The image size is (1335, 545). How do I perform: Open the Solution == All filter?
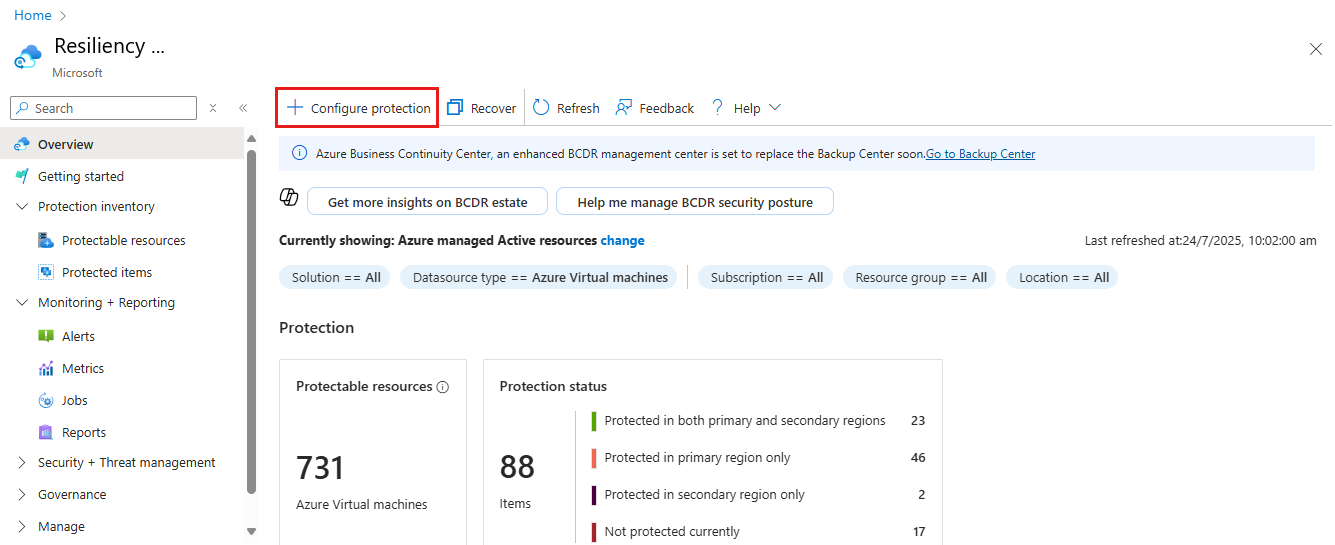tap(336, 278)
